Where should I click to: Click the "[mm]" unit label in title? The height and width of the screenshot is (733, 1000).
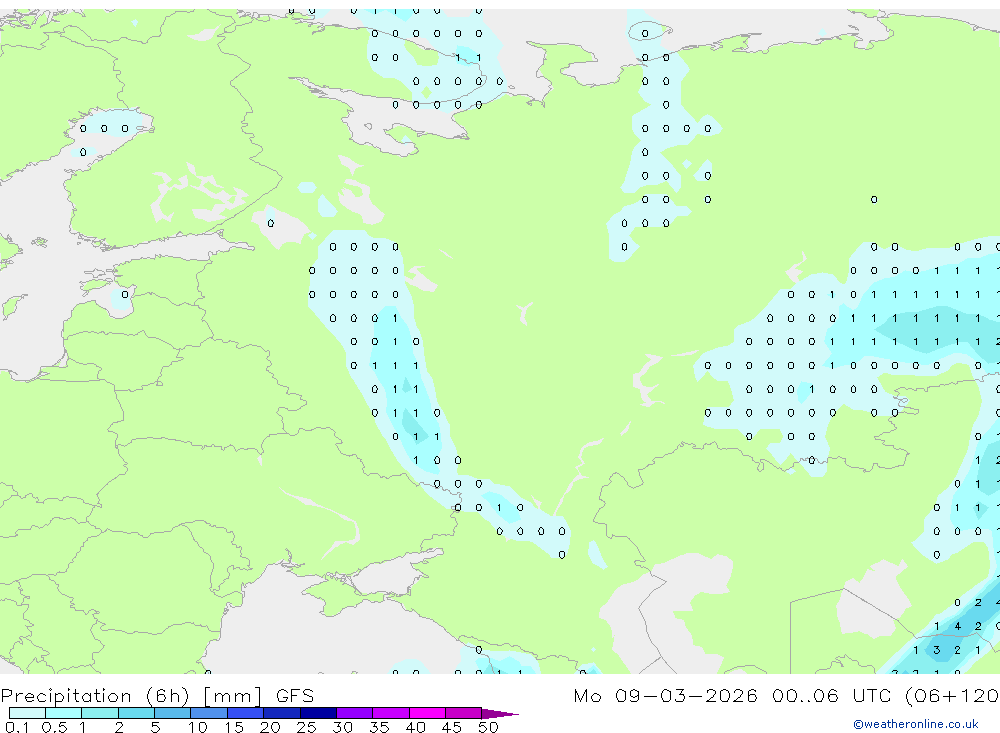[x=233, y=696]
